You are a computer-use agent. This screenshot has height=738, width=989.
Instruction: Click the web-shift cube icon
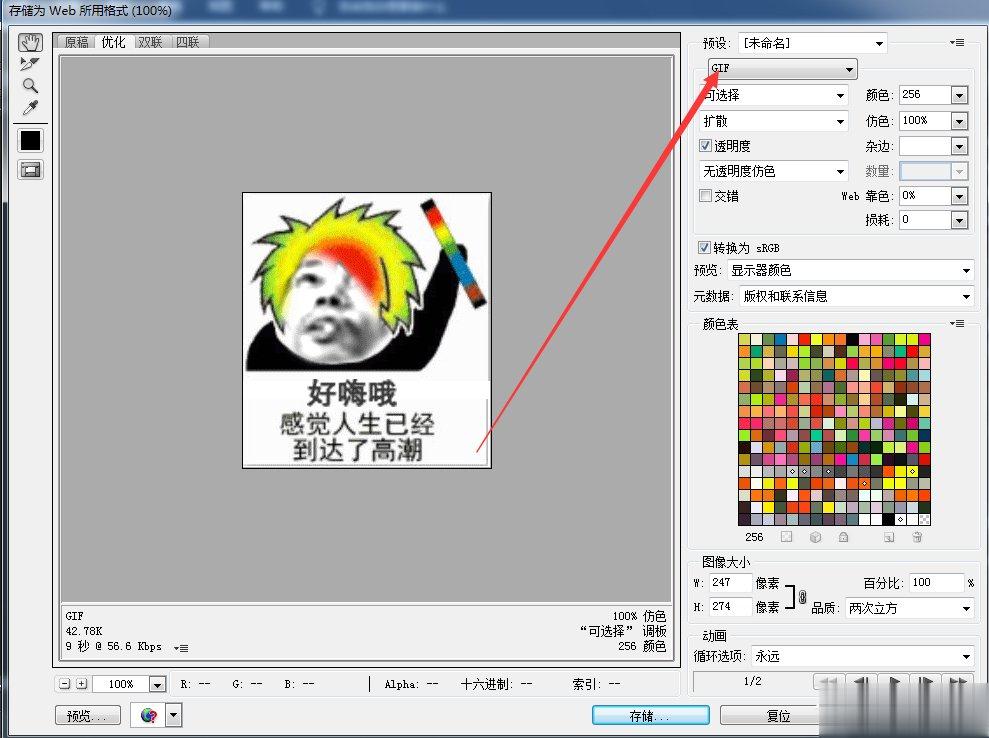[816, 537]
